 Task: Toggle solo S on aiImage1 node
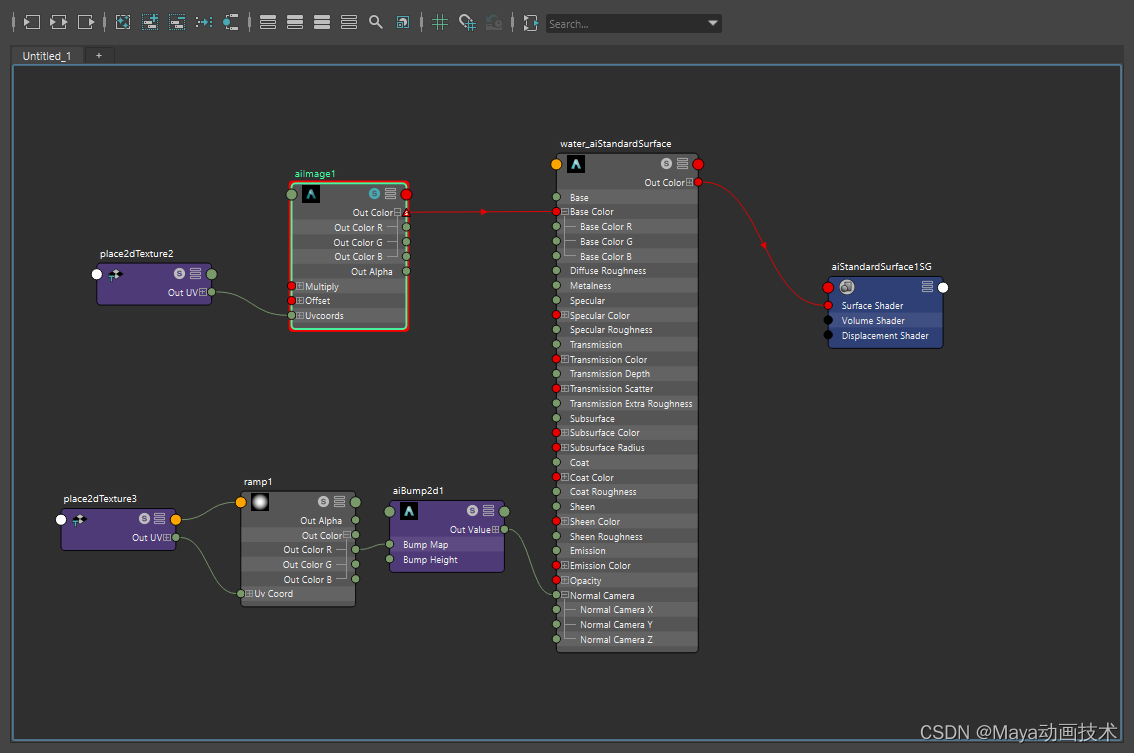coord(375,194)
